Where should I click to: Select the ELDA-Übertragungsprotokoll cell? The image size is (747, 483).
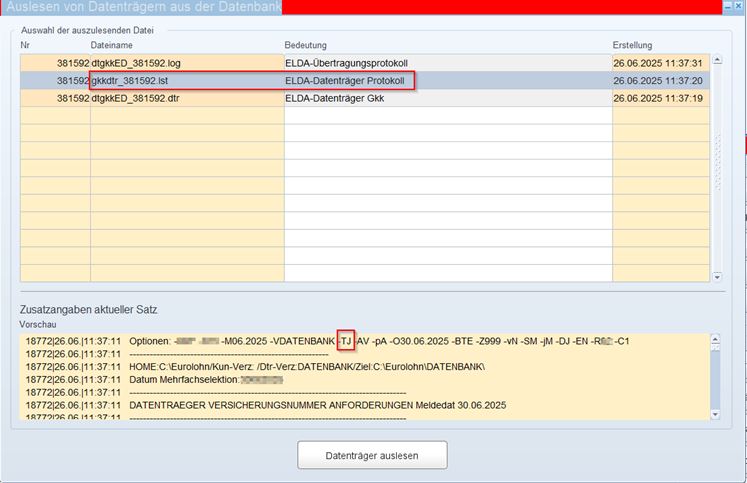346,63
